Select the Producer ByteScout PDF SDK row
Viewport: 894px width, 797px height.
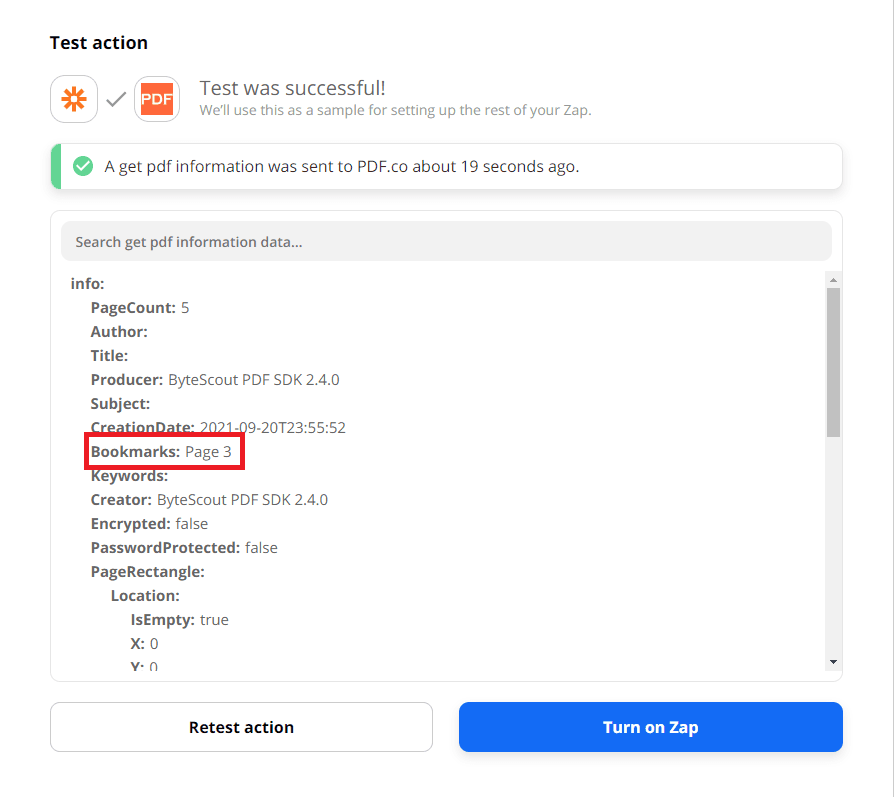click(215, 380)
